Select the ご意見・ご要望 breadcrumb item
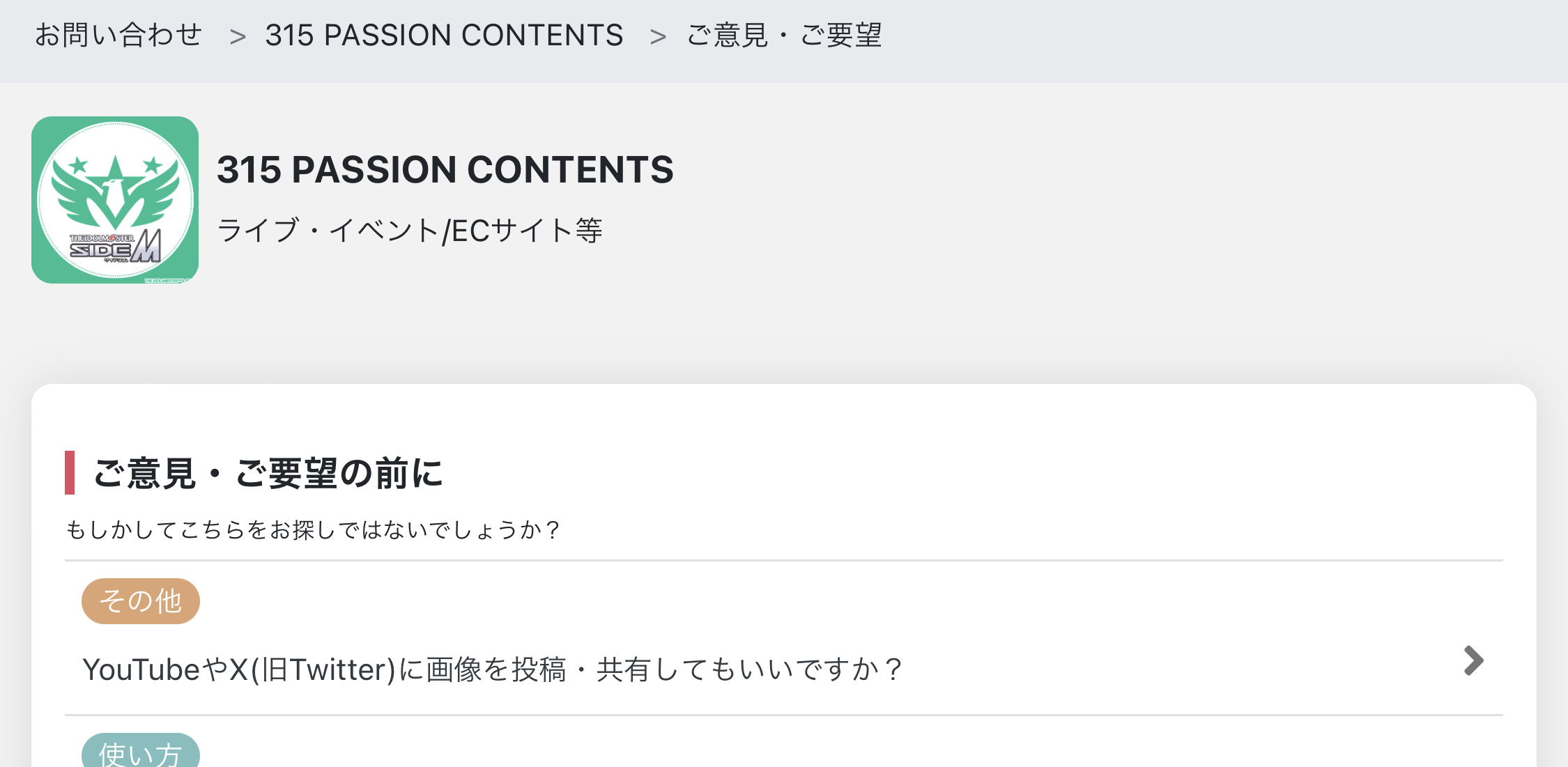 (x=784, y=35)
